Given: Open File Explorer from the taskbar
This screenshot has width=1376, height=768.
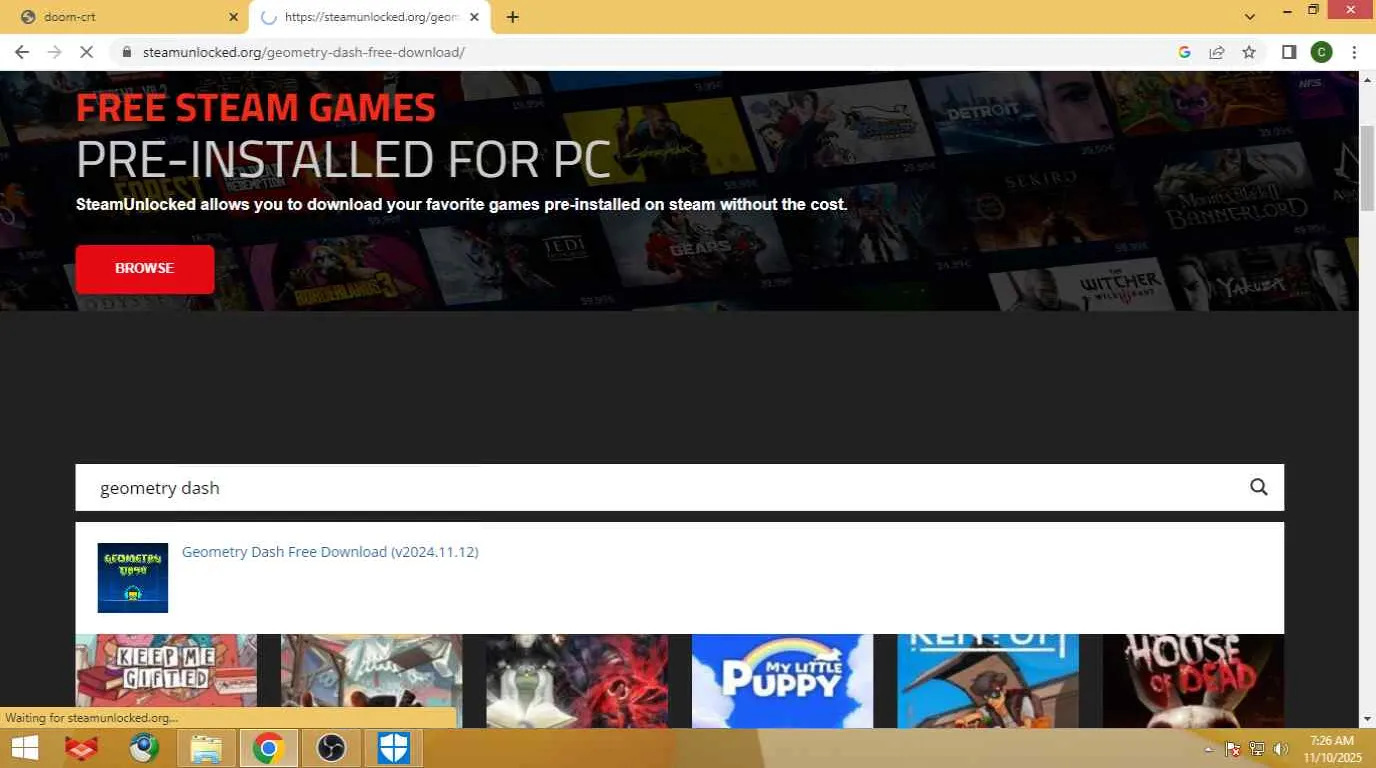Looking at the screenshot, I should point(206,748).
